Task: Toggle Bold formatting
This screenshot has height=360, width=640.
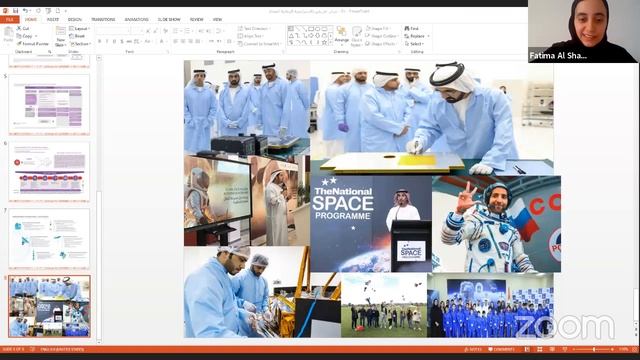Action: click(x=99, y=41)
